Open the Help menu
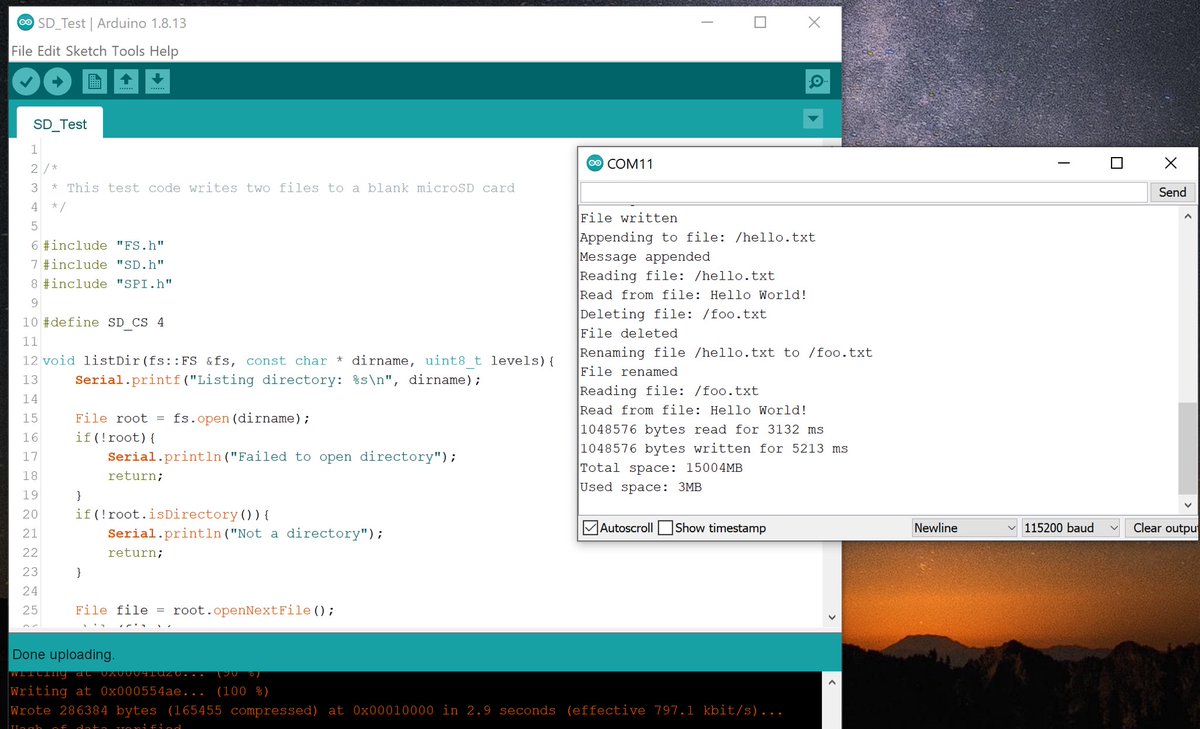1200x729 pixels. 164,51
